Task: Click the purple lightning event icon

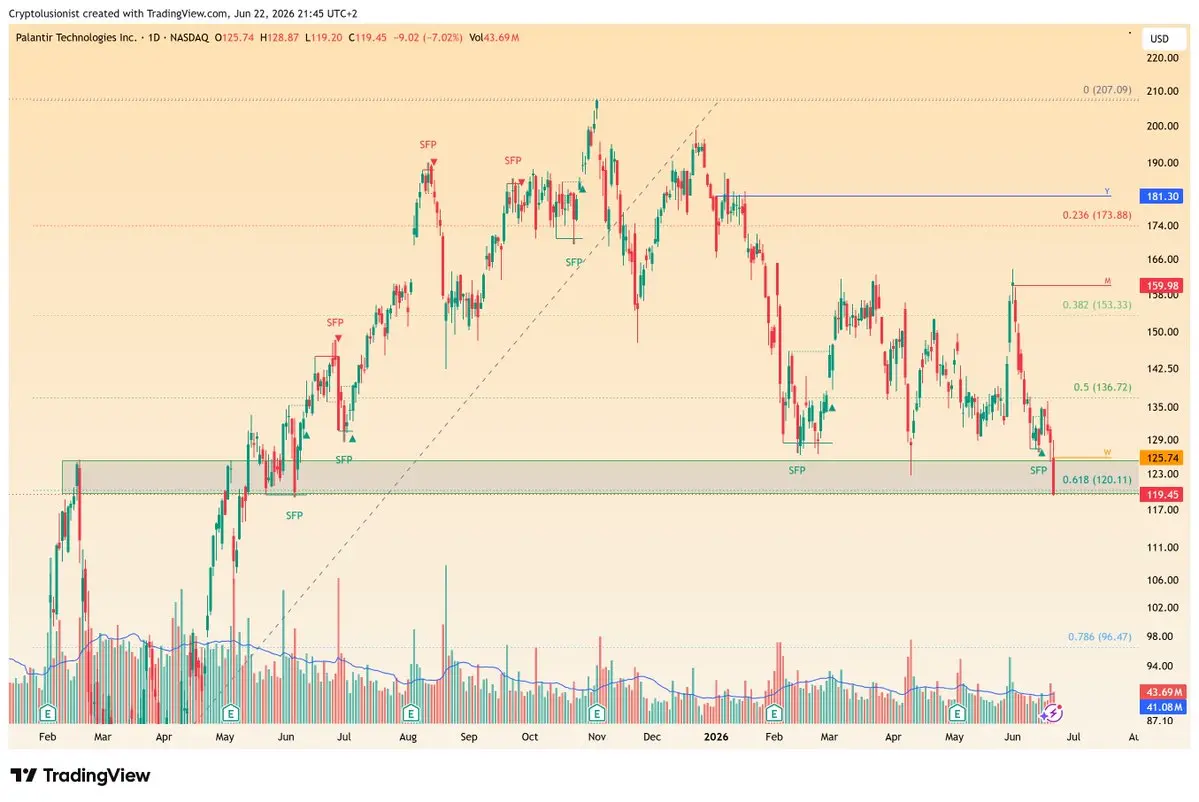Action: pyautogui.click(x=1053, y=713)
